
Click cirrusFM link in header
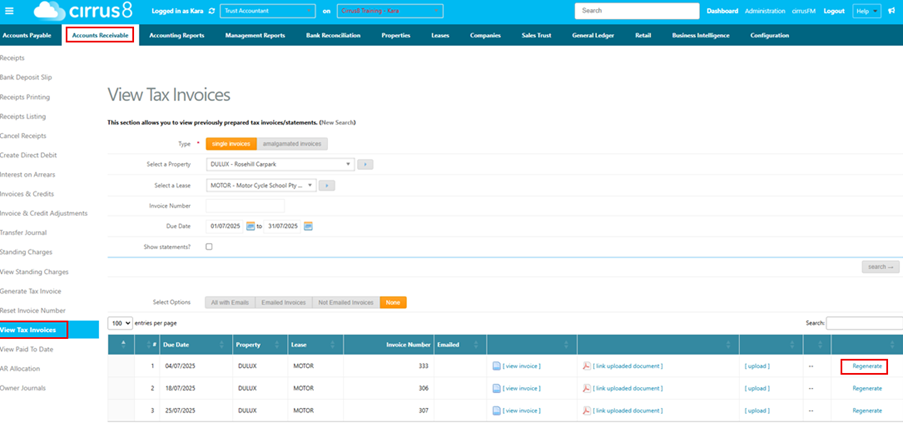pos(804,11)
